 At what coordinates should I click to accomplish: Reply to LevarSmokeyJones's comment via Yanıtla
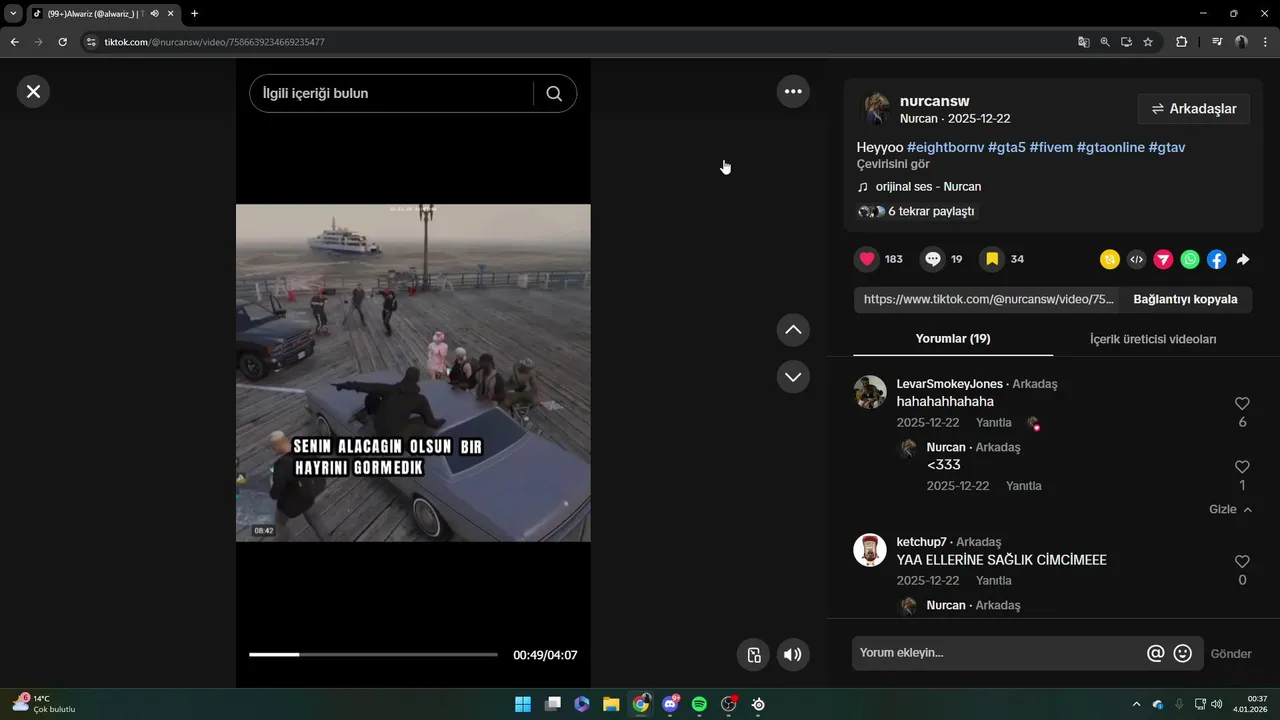point(994,423)
